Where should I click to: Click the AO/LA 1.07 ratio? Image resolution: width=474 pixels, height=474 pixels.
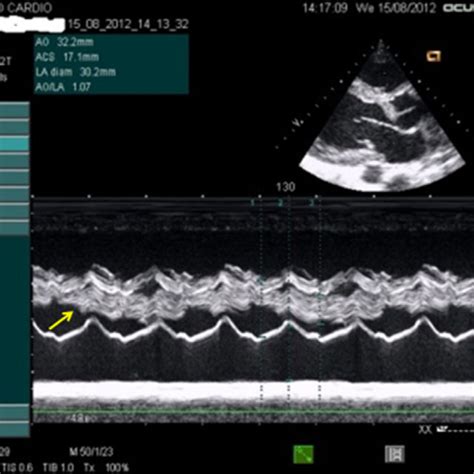tap(63, 87)
